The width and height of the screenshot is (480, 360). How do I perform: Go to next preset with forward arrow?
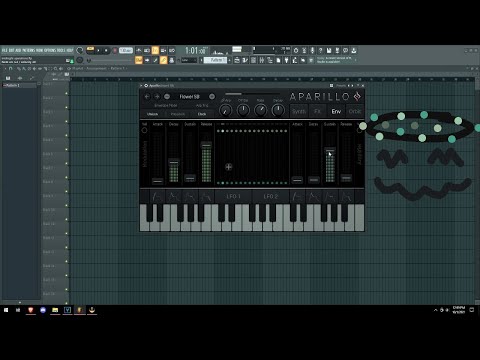click(157, 97)
